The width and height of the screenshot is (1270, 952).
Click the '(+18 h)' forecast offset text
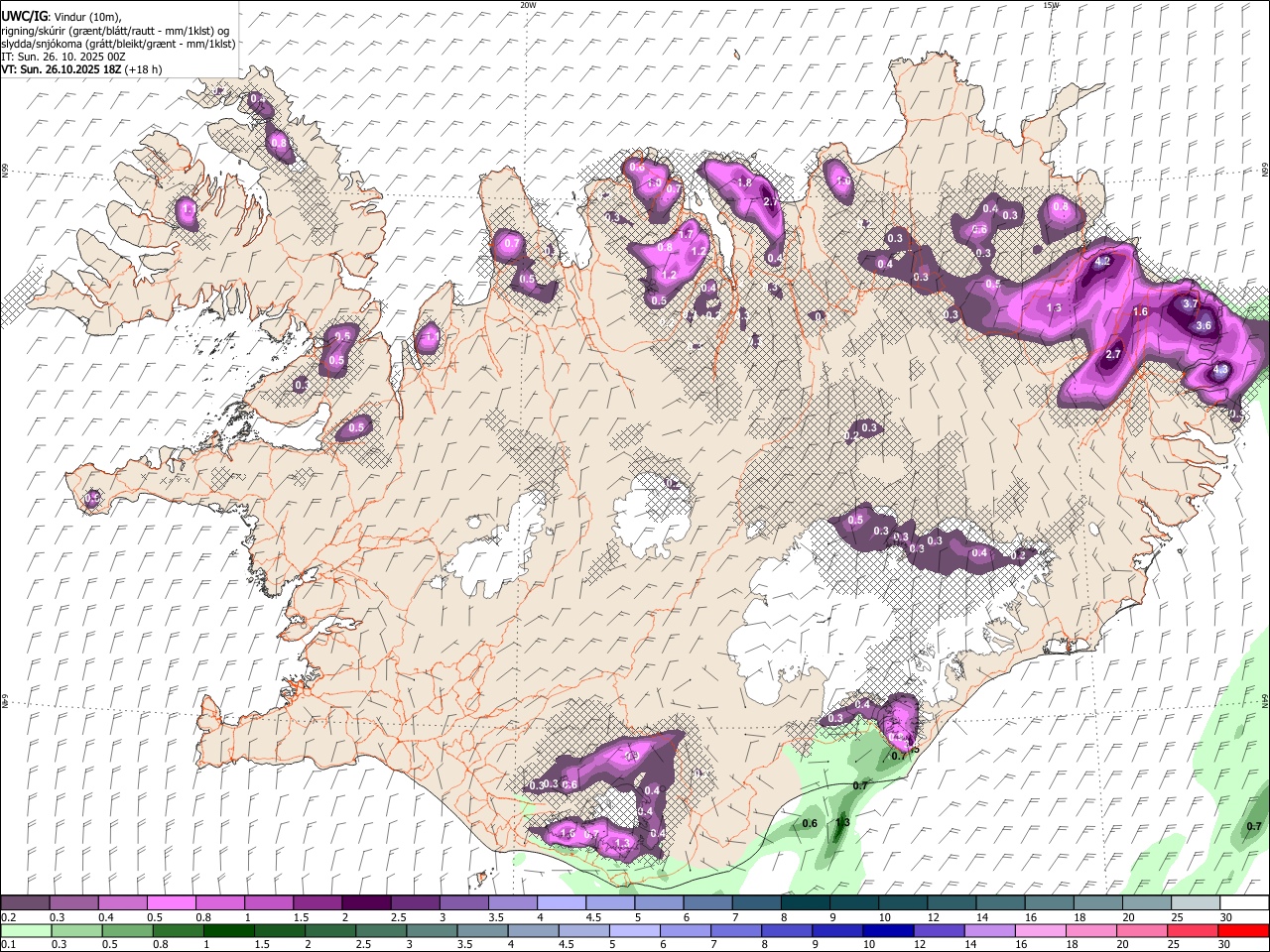click(x=143, y=69)
